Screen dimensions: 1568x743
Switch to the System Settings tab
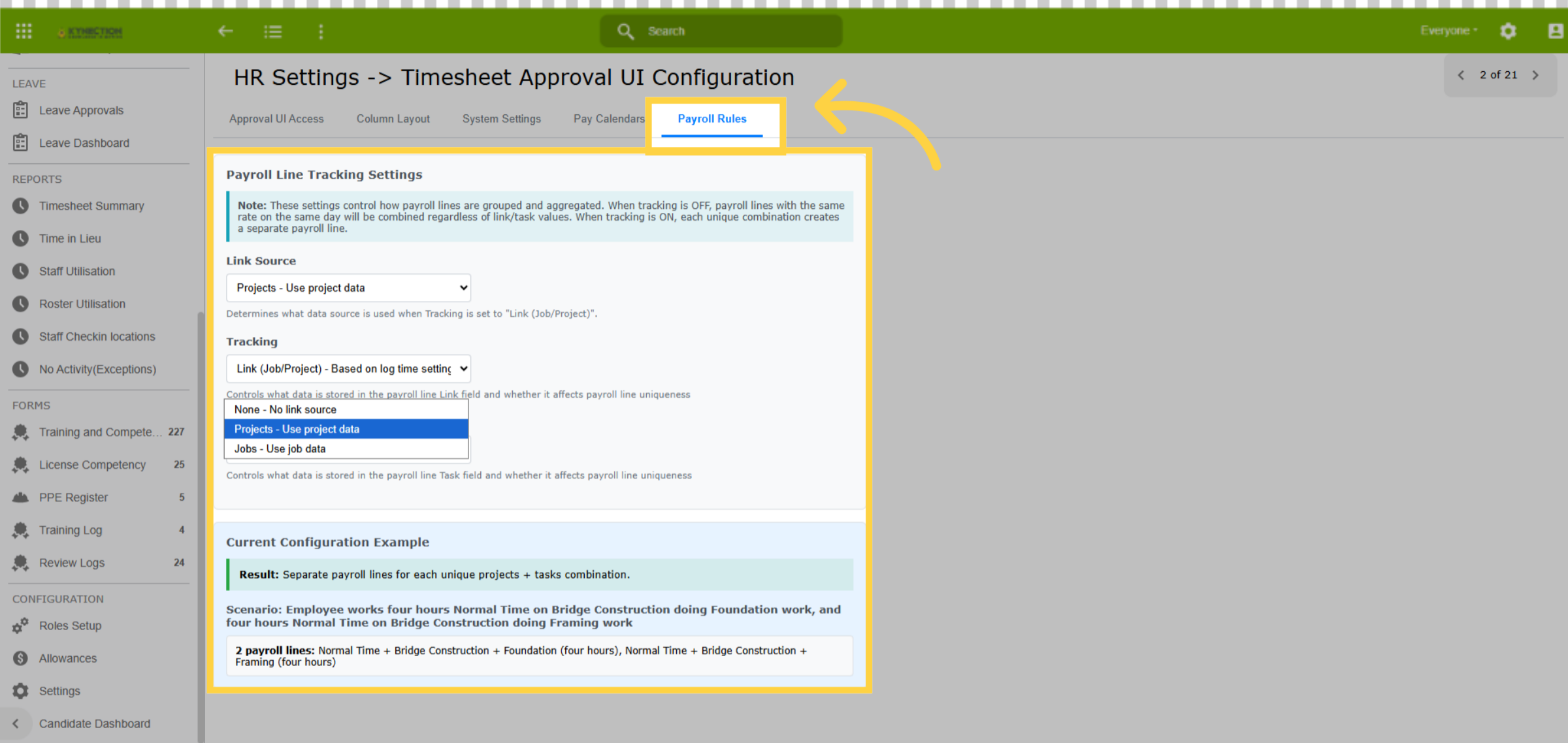click(502, 119)
